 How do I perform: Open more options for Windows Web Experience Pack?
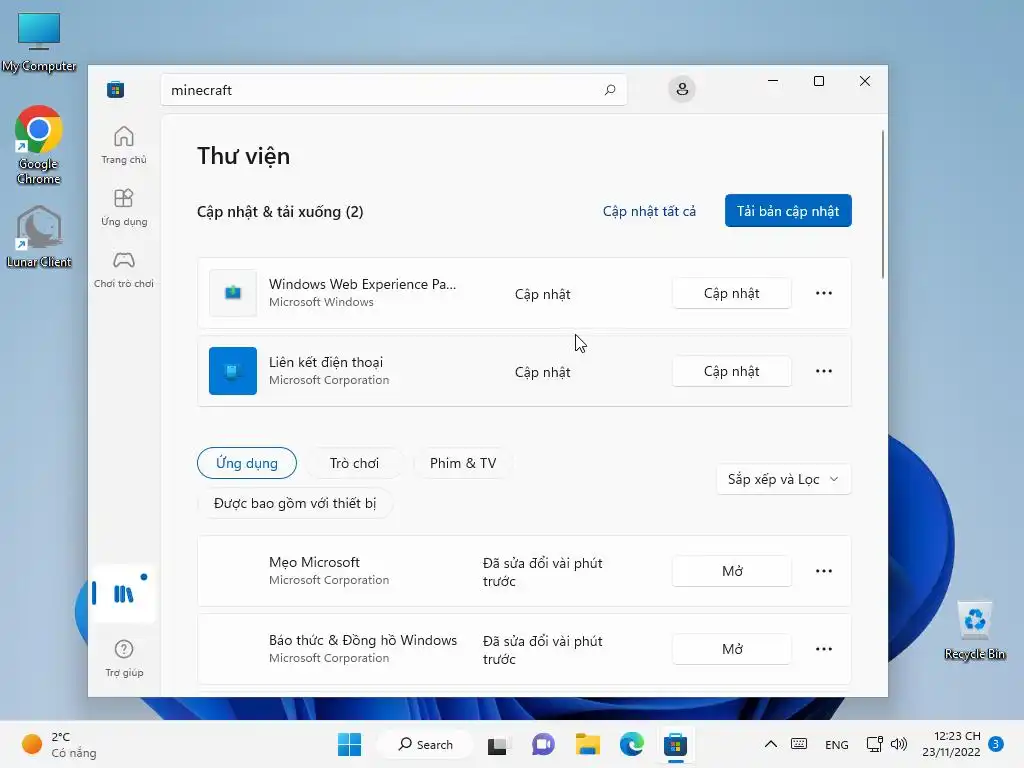[824, 293]
